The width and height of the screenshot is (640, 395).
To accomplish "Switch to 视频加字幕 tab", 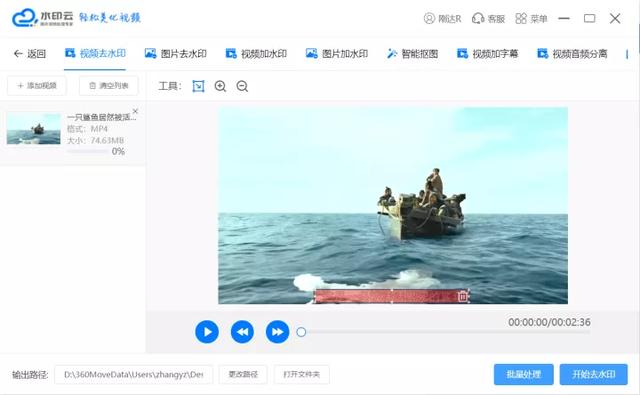I will [x=487, y=53].
